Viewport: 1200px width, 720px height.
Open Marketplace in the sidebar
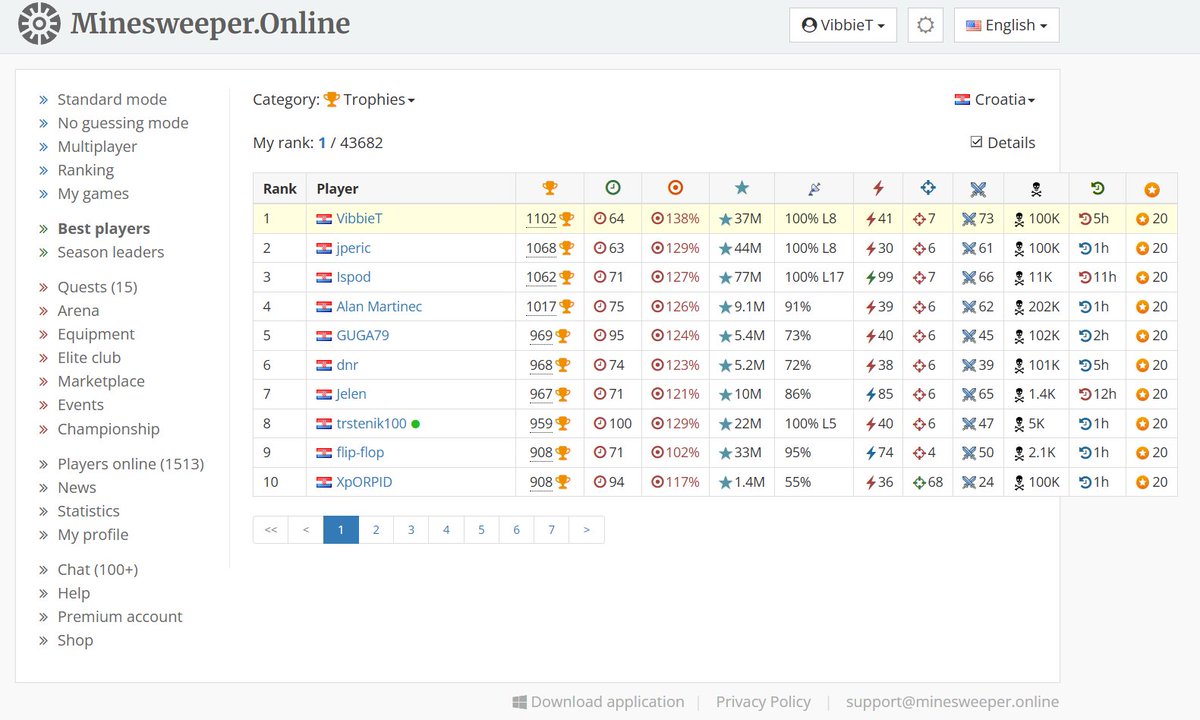[101, 381]
